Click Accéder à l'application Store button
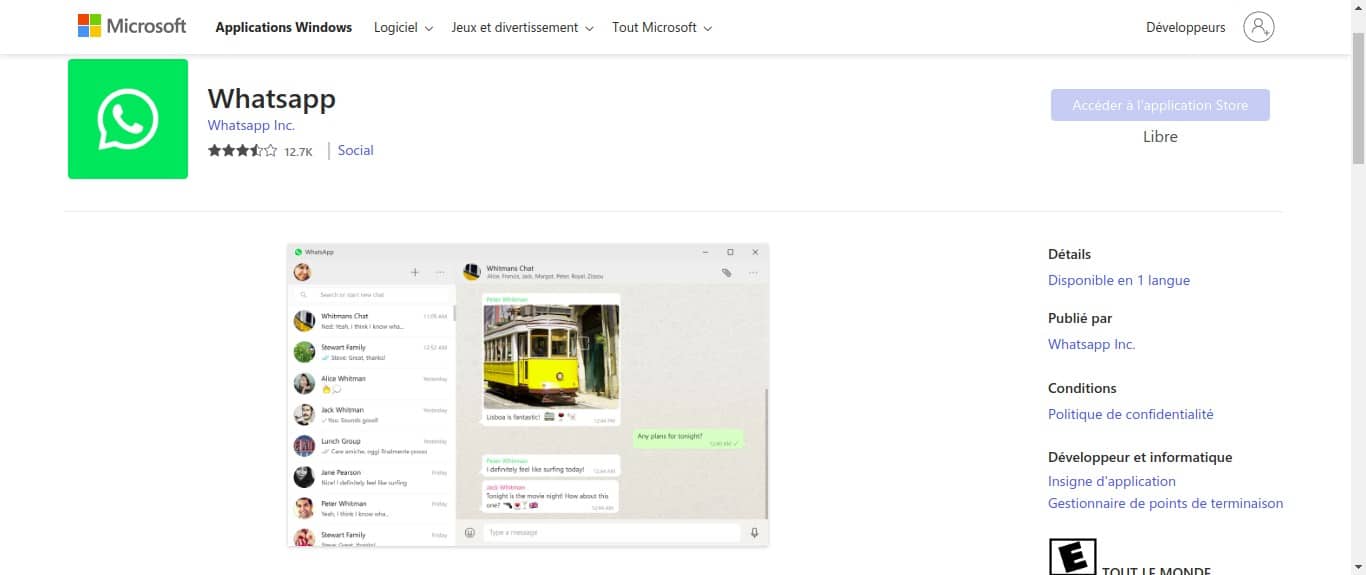 coord(1160,105)
